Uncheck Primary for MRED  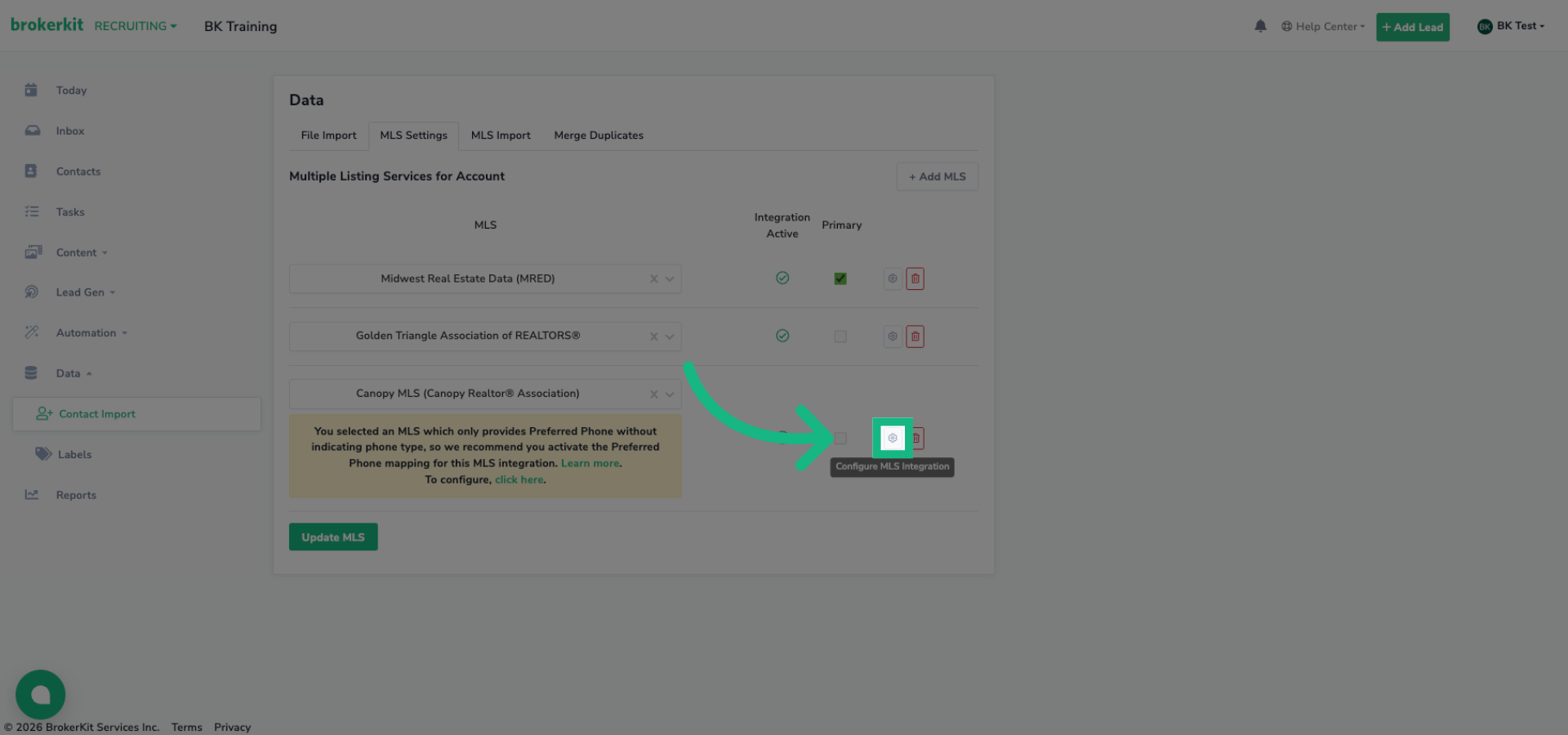point(840,278)
